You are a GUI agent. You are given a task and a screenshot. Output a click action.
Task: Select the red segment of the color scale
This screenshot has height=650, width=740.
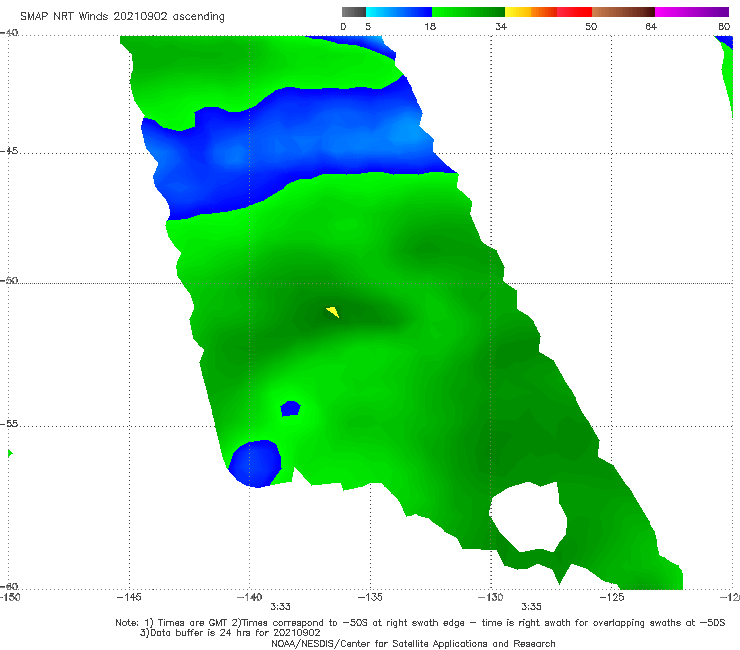coord(574,12)
